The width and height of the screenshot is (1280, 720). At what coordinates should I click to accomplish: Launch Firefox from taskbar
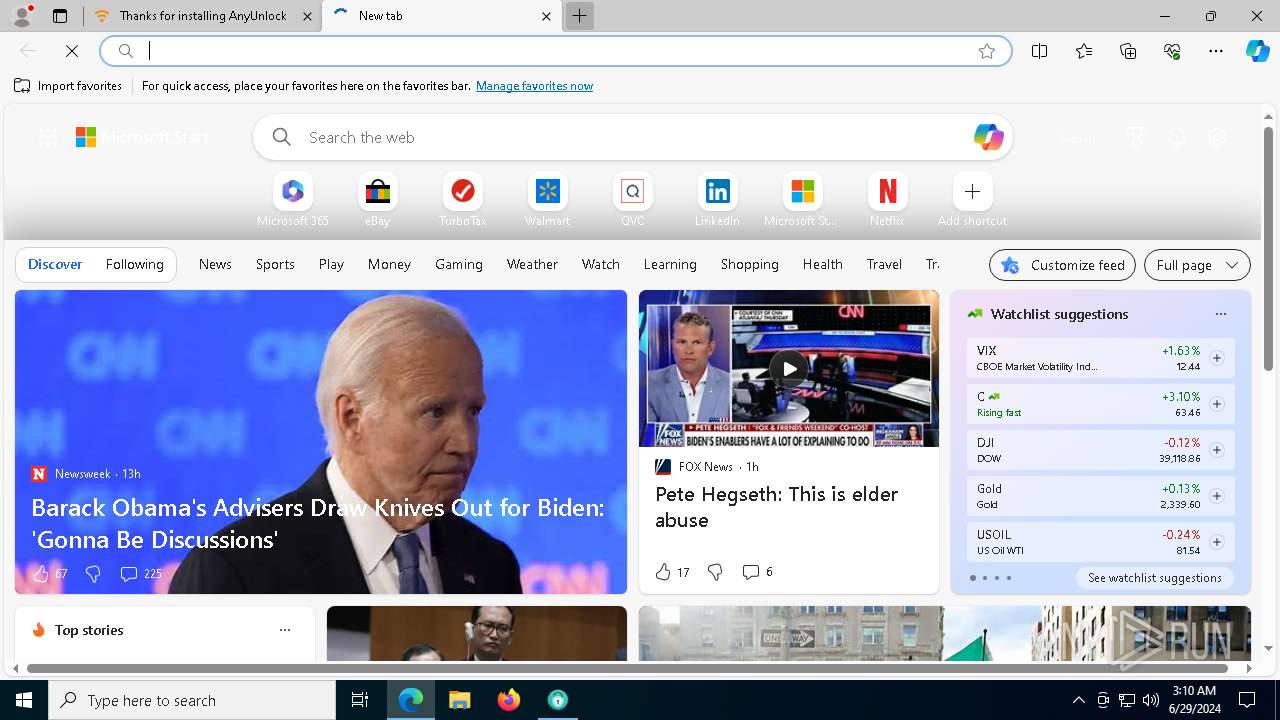(509, 700)
